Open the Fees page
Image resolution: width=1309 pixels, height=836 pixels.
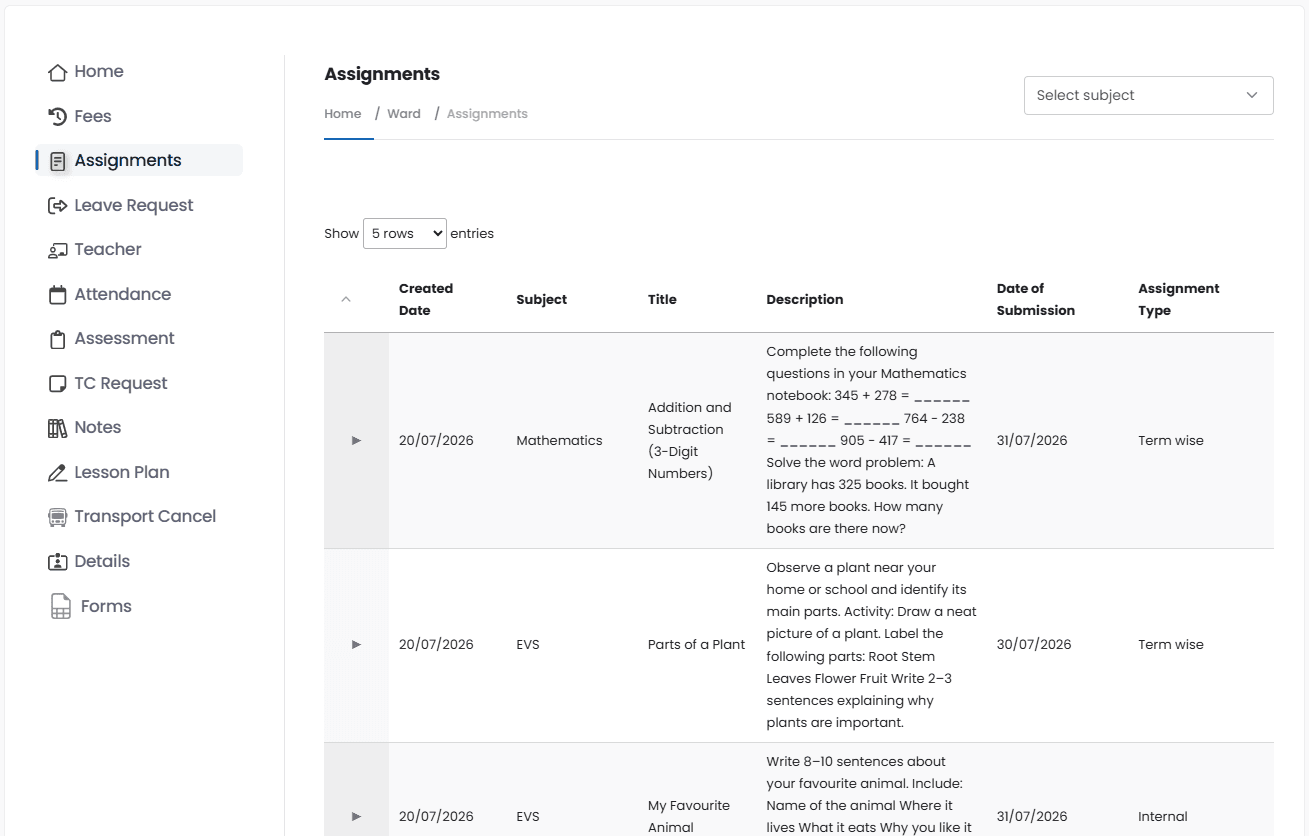[x=93, y=116]
